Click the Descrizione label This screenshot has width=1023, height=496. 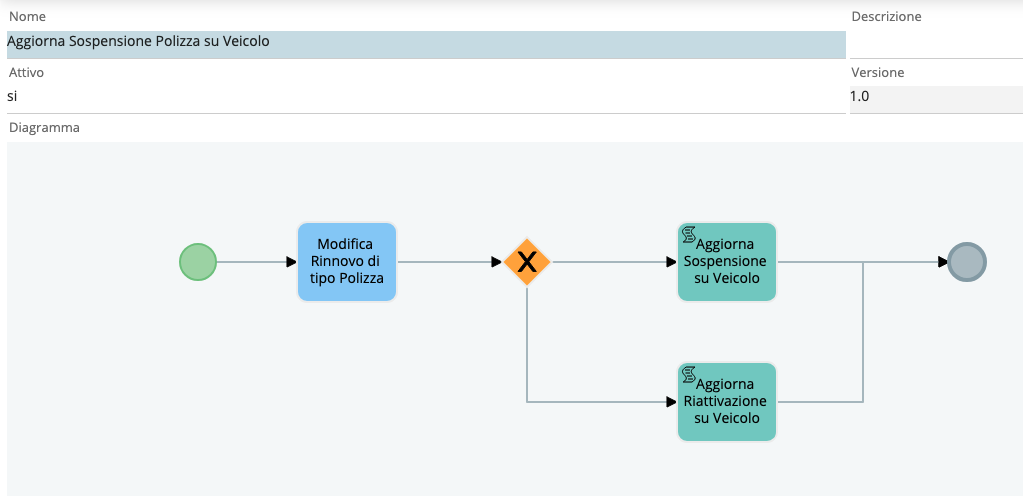click(x=886, y=17)
